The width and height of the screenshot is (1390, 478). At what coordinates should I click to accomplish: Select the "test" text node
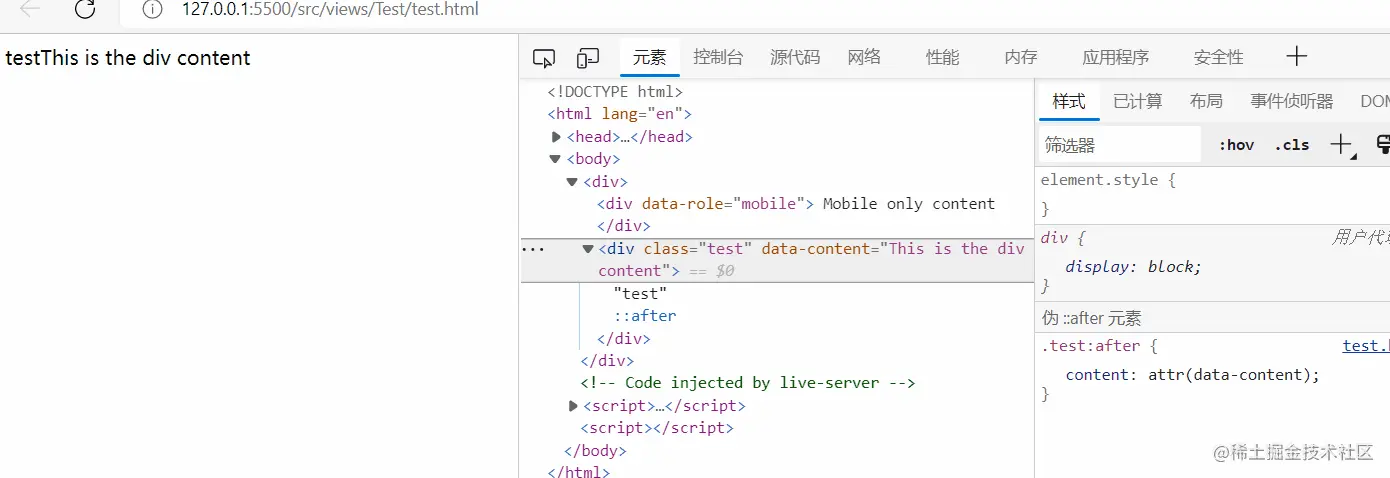click(640, 294)
